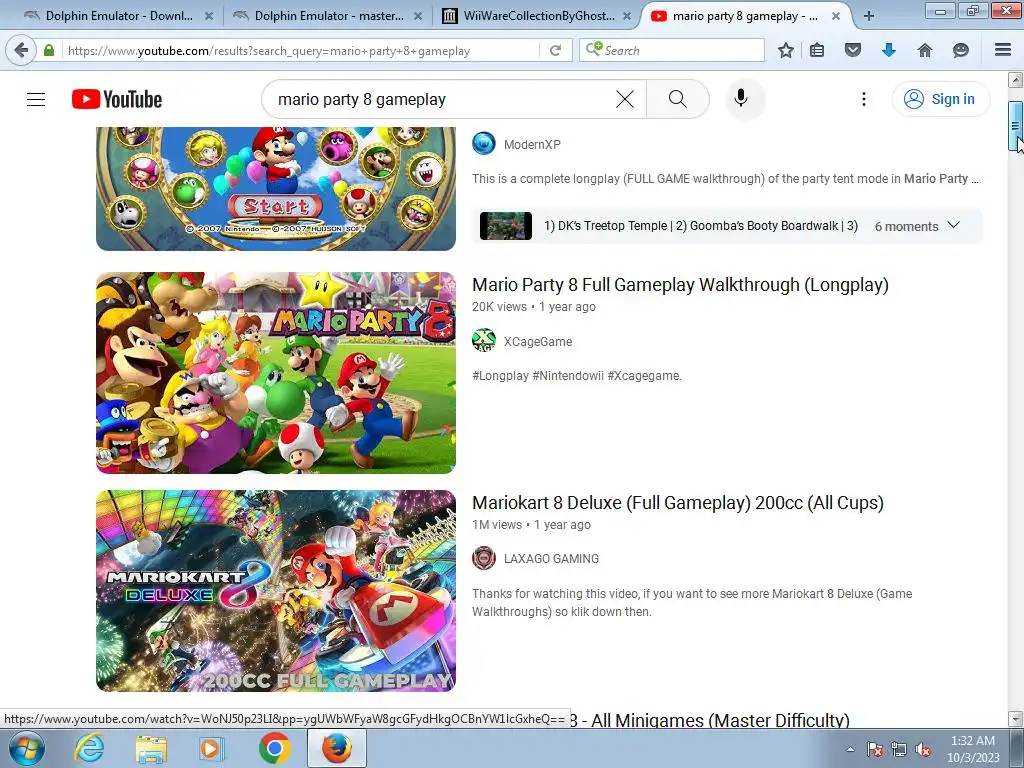This screenshot has width=1024, height=768.
Task: Expand the 6 moments chapter list
Action: 917,226
